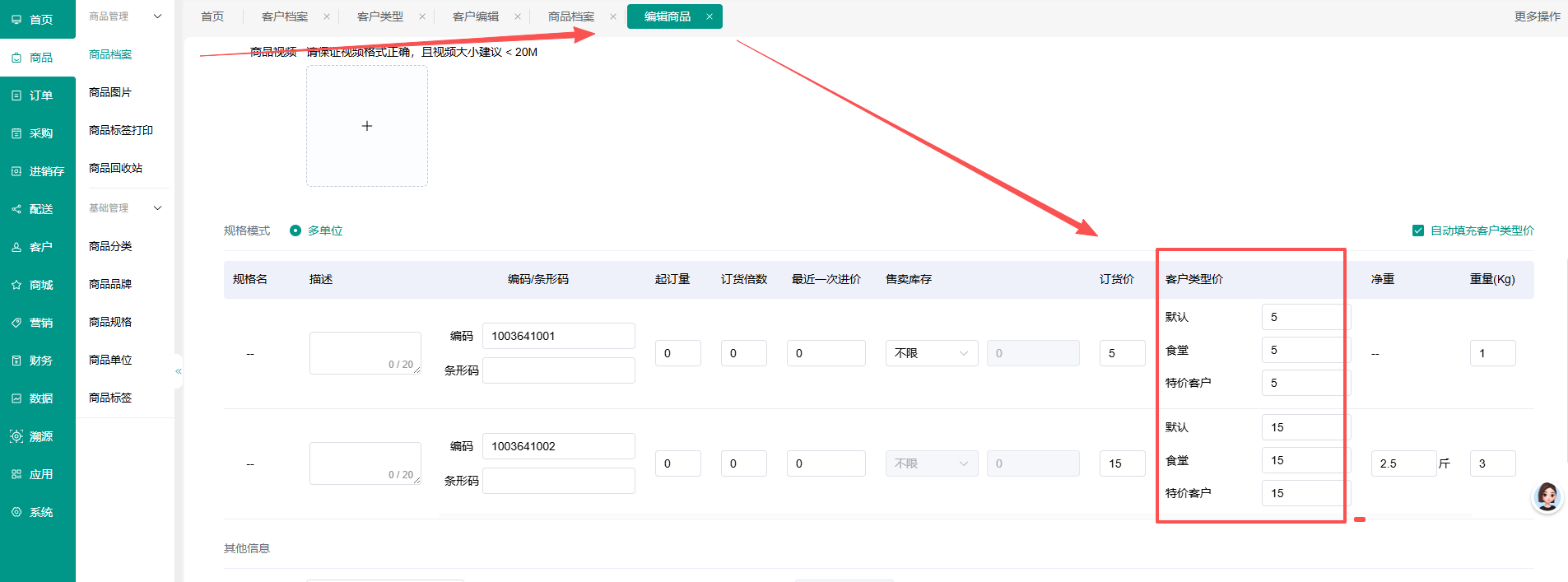Screen dimensions: 1568x582
Task: Collapse the submenu with the double-arrow handle
Action: click(179, 371)
